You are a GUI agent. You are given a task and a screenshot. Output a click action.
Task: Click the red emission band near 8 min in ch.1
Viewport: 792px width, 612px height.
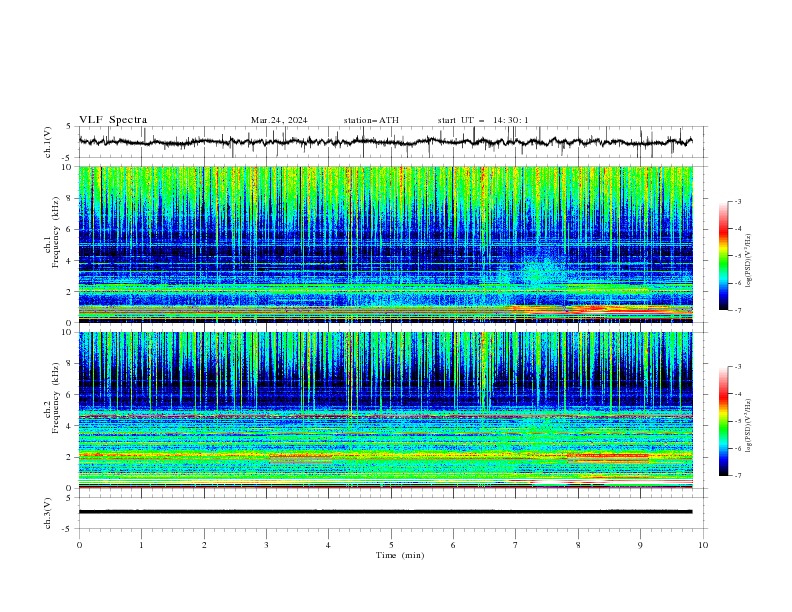[596, 308]
